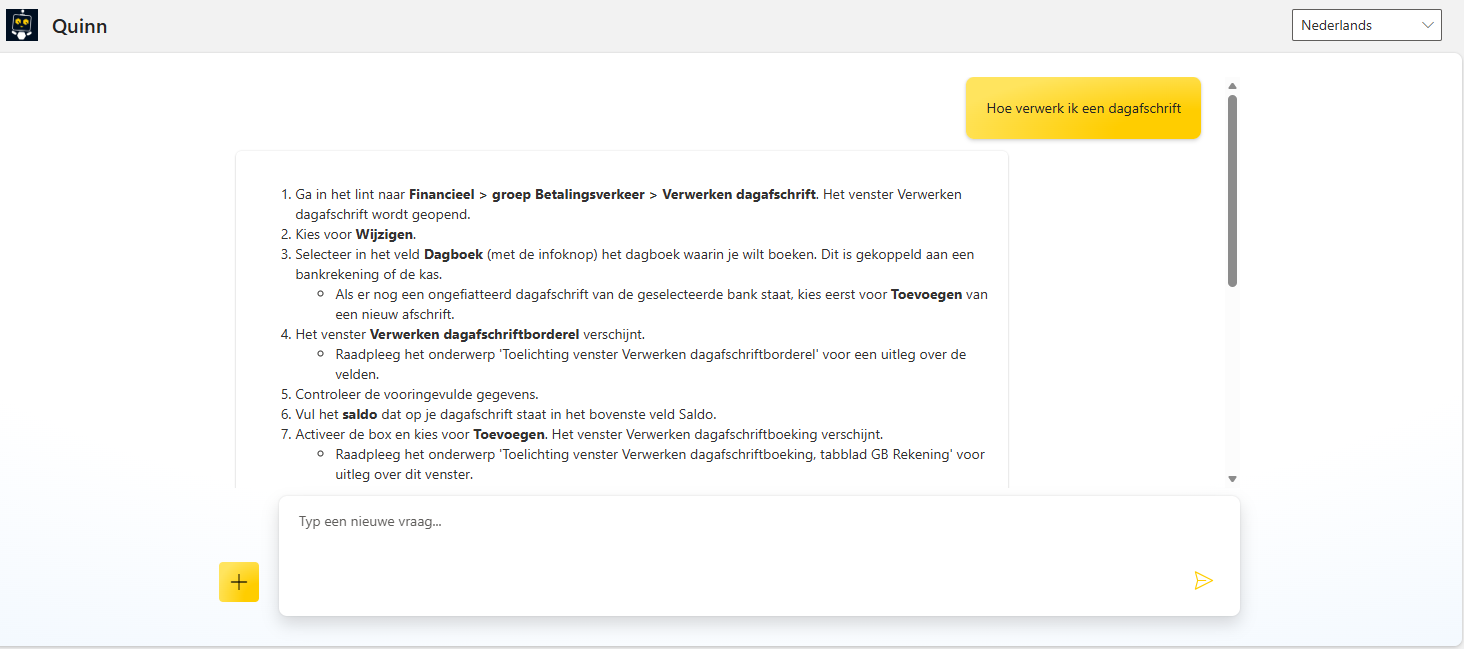Click the Quinn title text in the header
This screenshot has width=1464, height=649.
click(x=80, y=26)
